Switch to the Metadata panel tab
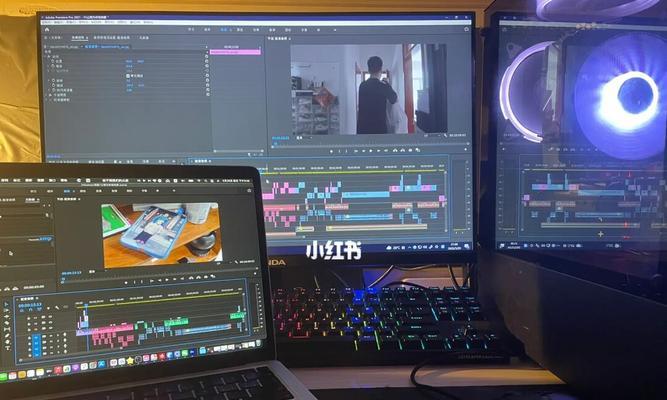This screenshot has width=667, height=400. 144,38
